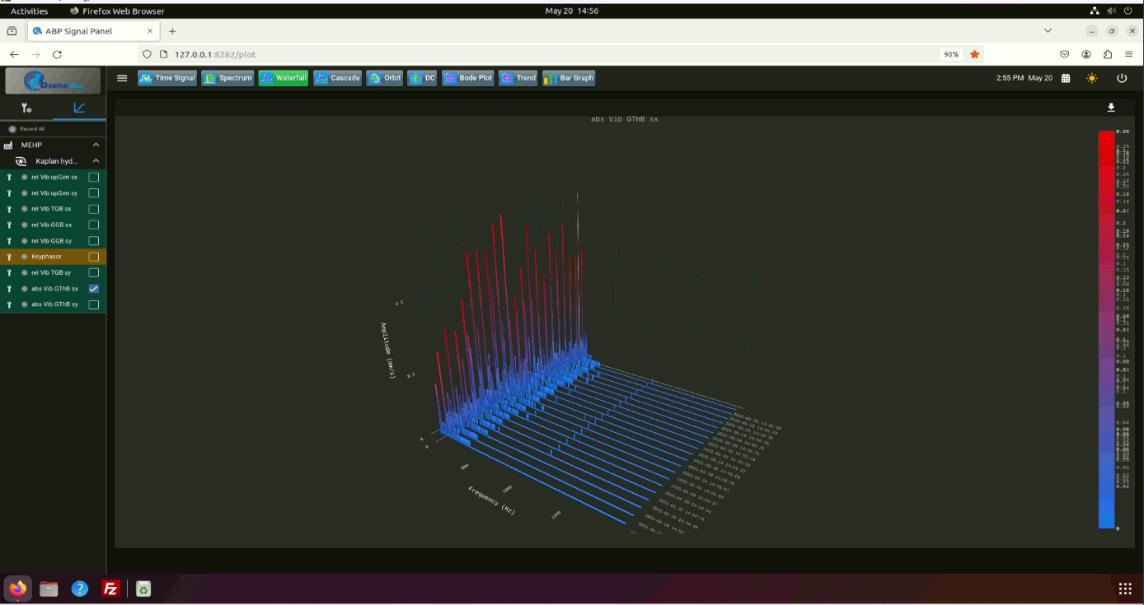Enable the rel Vib TGB sx checkbox

pos(93,209)
